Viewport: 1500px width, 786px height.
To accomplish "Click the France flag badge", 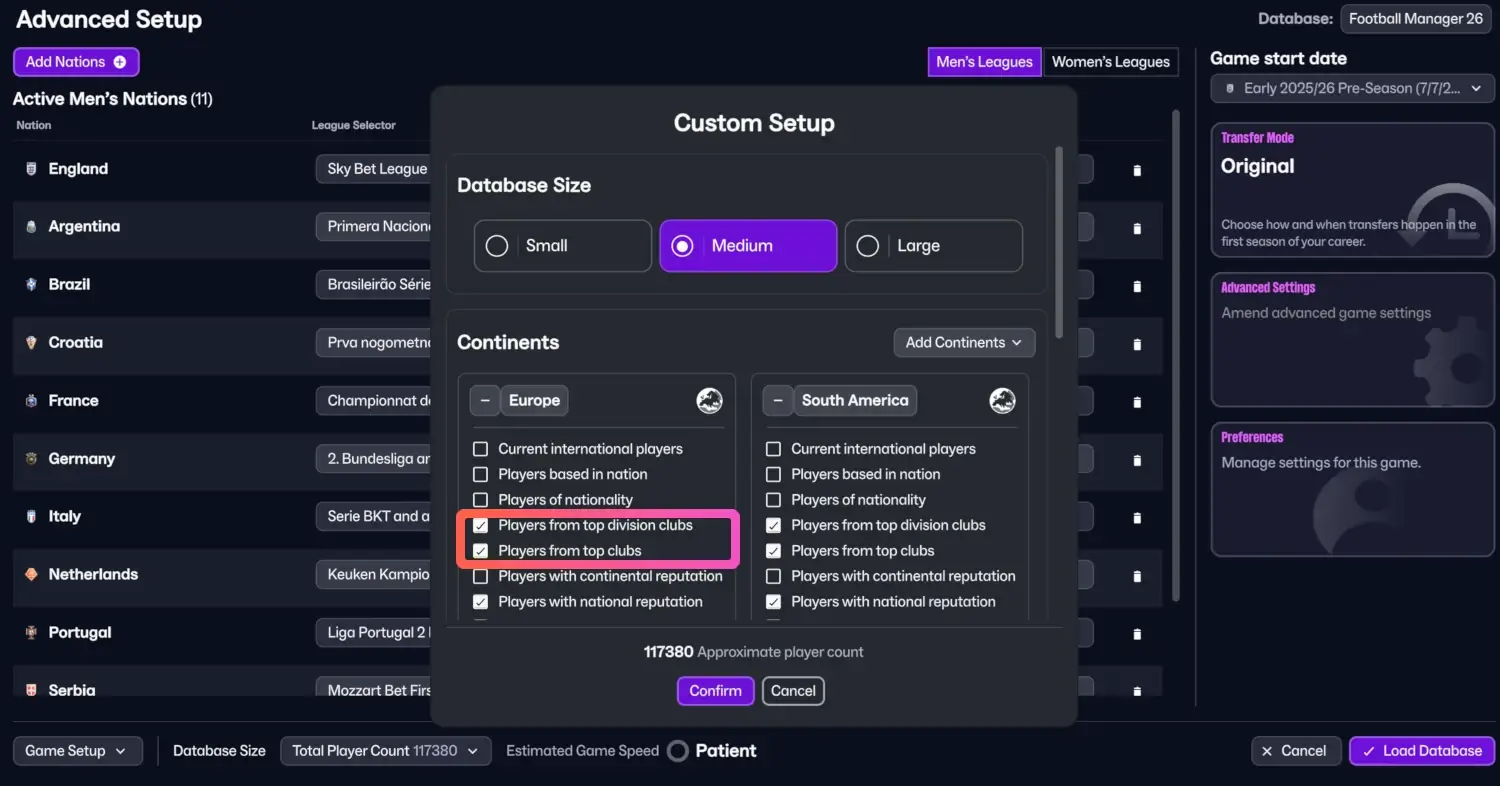I will click(x=31, y=401).
